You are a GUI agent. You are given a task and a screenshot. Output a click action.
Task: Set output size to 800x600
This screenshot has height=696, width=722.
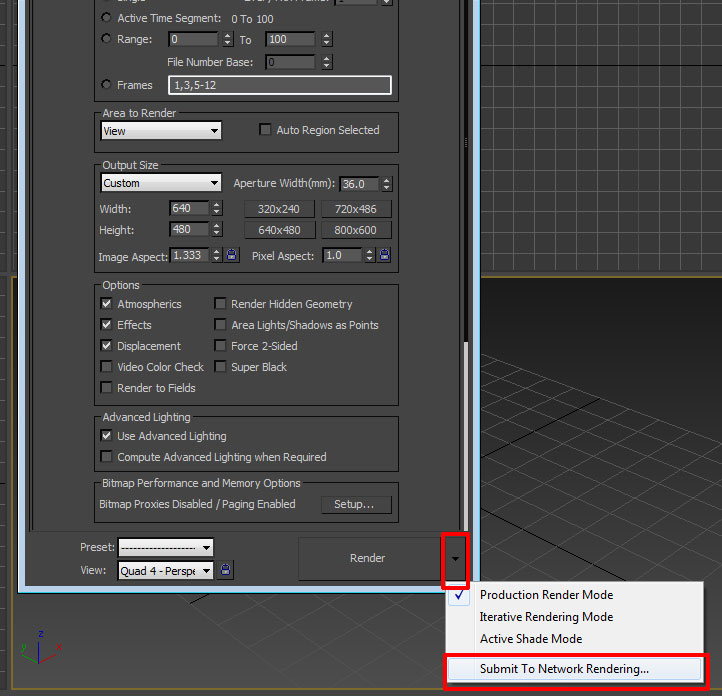(x=356, y=230)
